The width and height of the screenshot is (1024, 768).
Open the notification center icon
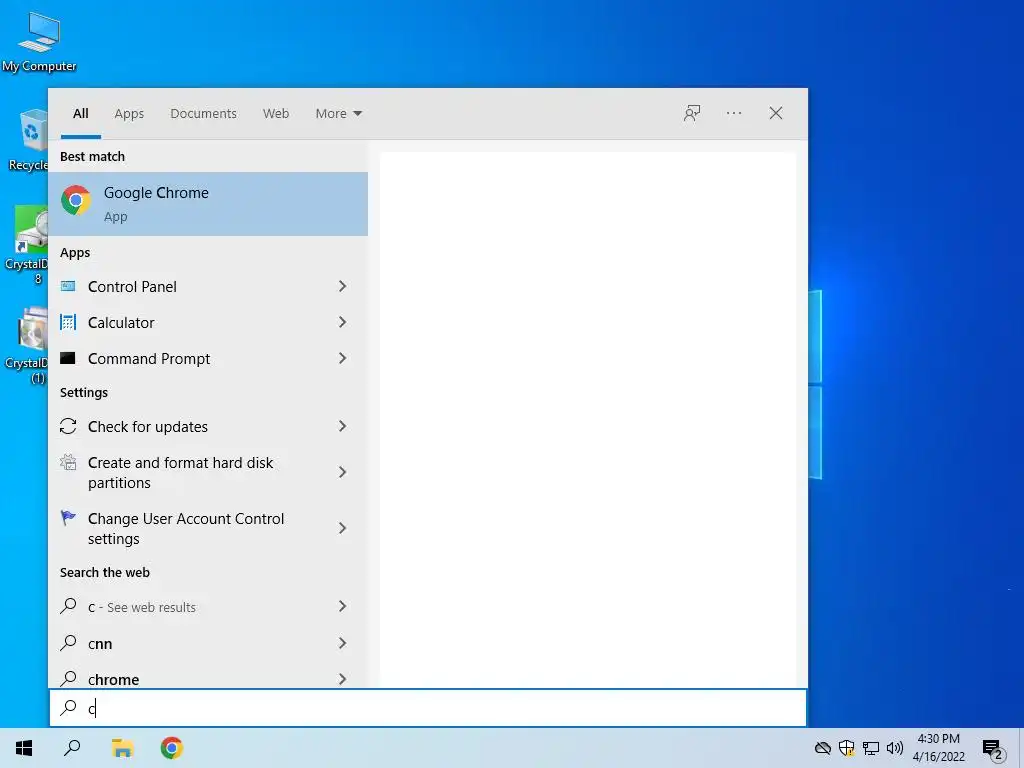992,749
